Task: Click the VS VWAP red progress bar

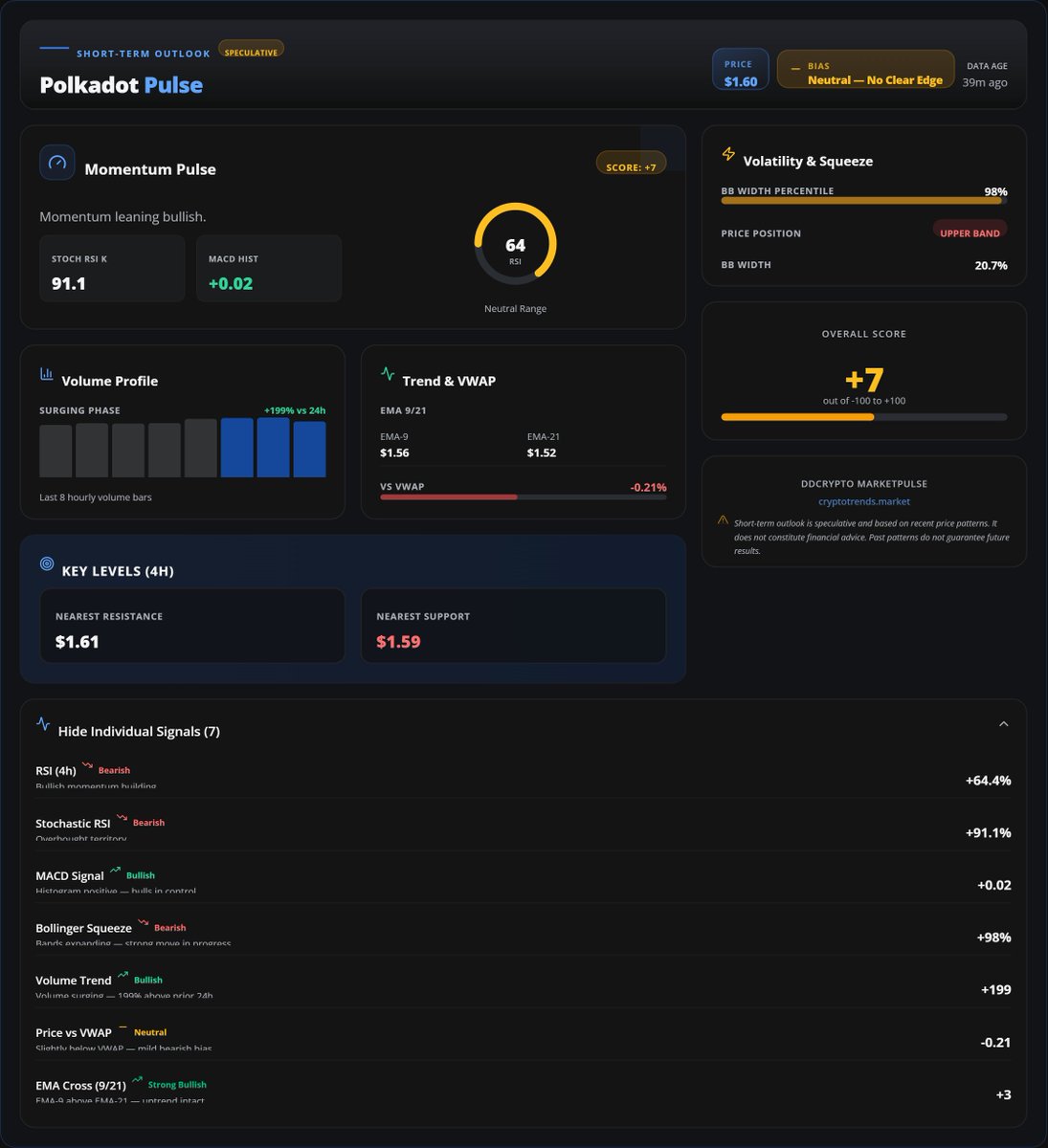Action: [x=524, y=497]
